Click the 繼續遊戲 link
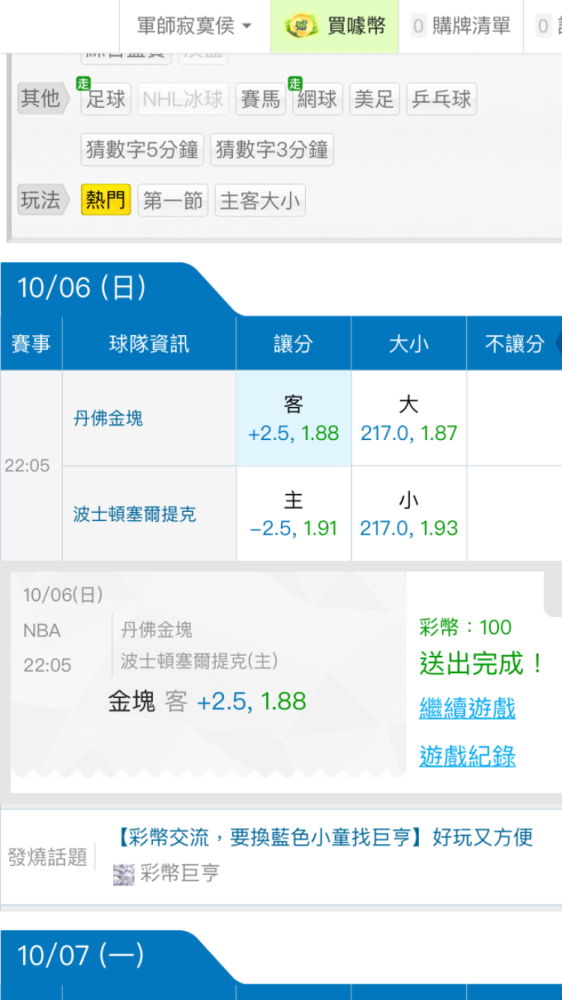The height and width of the screenshot is (1000, 562). [468, 709]
